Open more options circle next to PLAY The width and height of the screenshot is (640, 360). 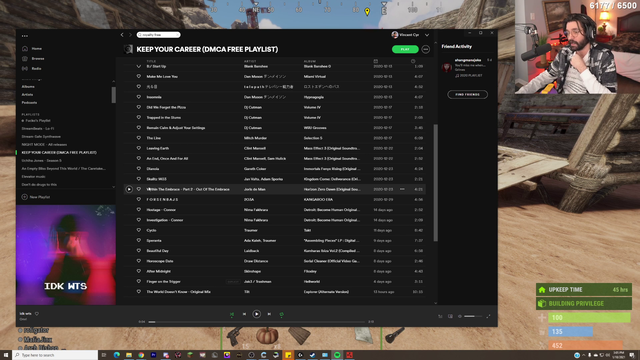tap(426, 49)
